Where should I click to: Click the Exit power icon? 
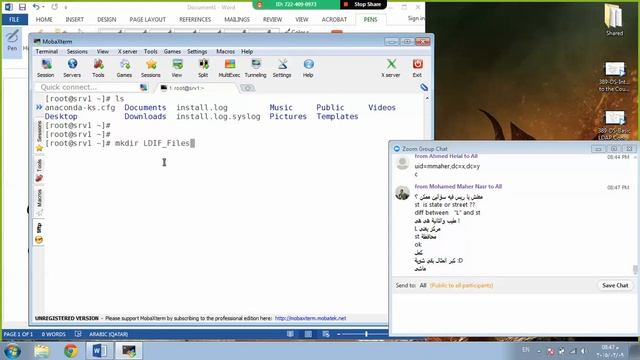pos(417,68)
